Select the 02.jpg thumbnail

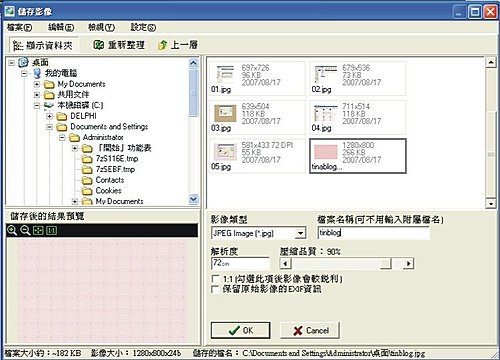[x=358, y=78]
